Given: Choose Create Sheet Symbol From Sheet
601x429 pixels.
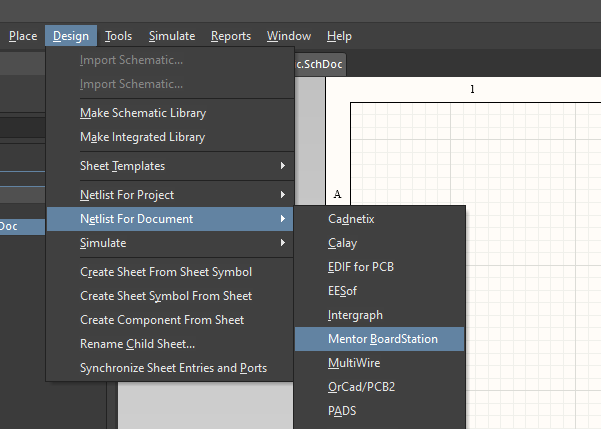Looking at the screenshot, I should [170, 296].
